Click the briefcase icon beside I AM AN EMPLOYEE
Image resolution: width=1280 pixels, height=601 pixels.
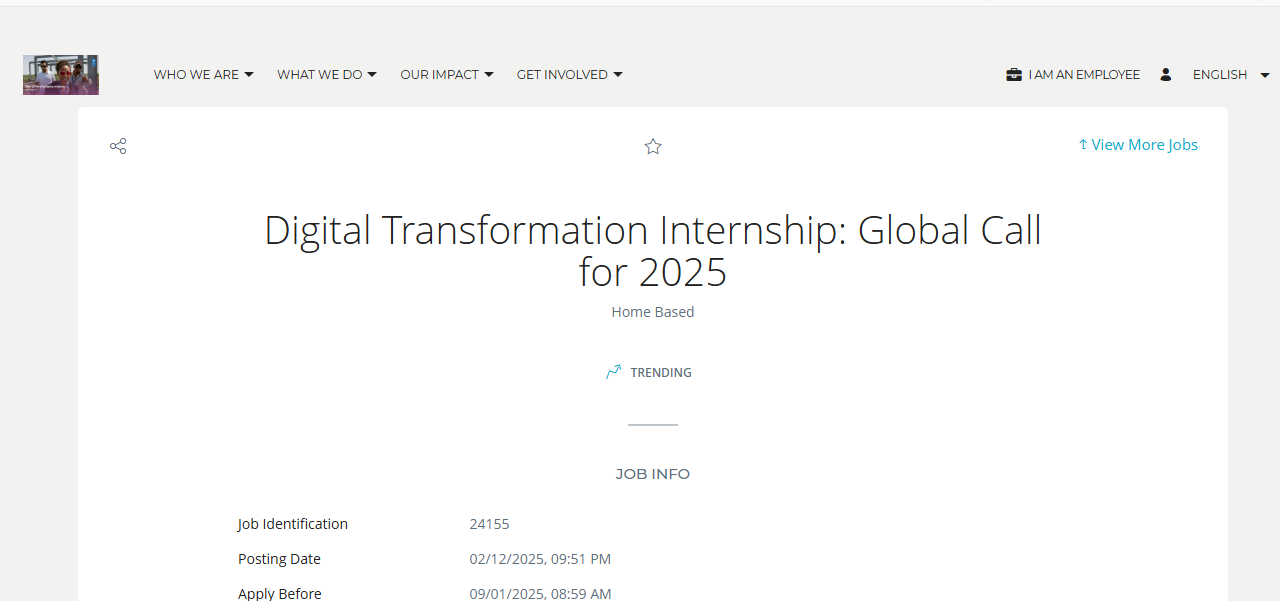[1014, 75]
